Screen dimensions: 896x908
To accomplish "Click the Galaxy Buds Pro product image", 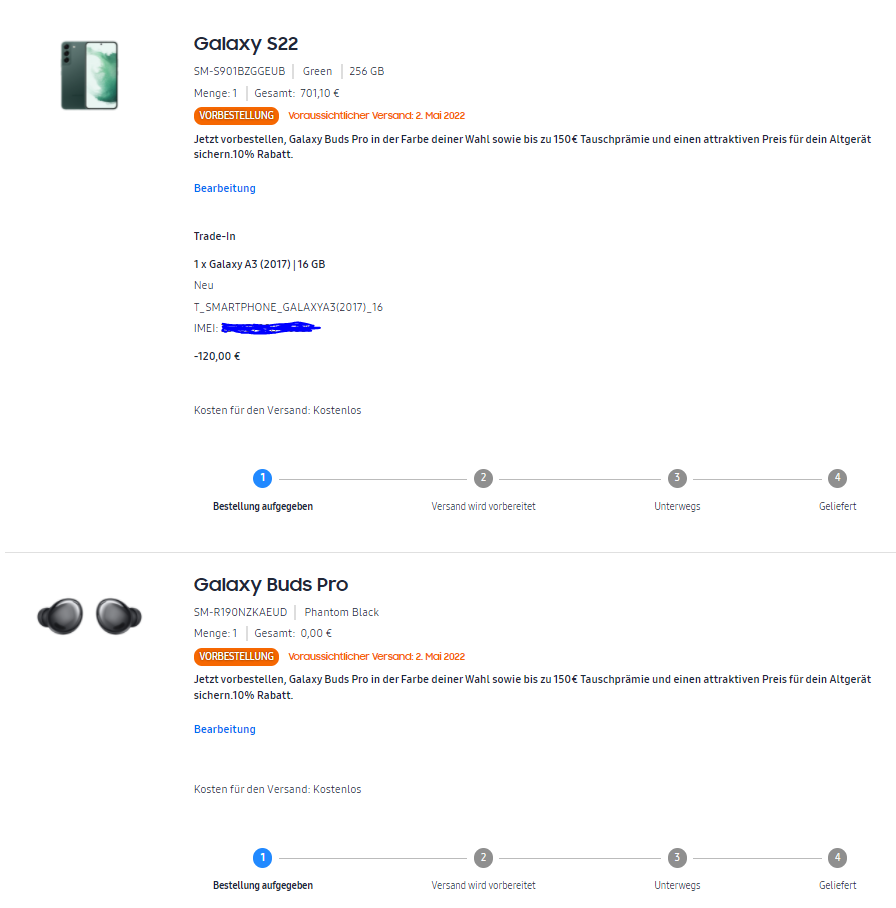I will click(x=89, y=616).
